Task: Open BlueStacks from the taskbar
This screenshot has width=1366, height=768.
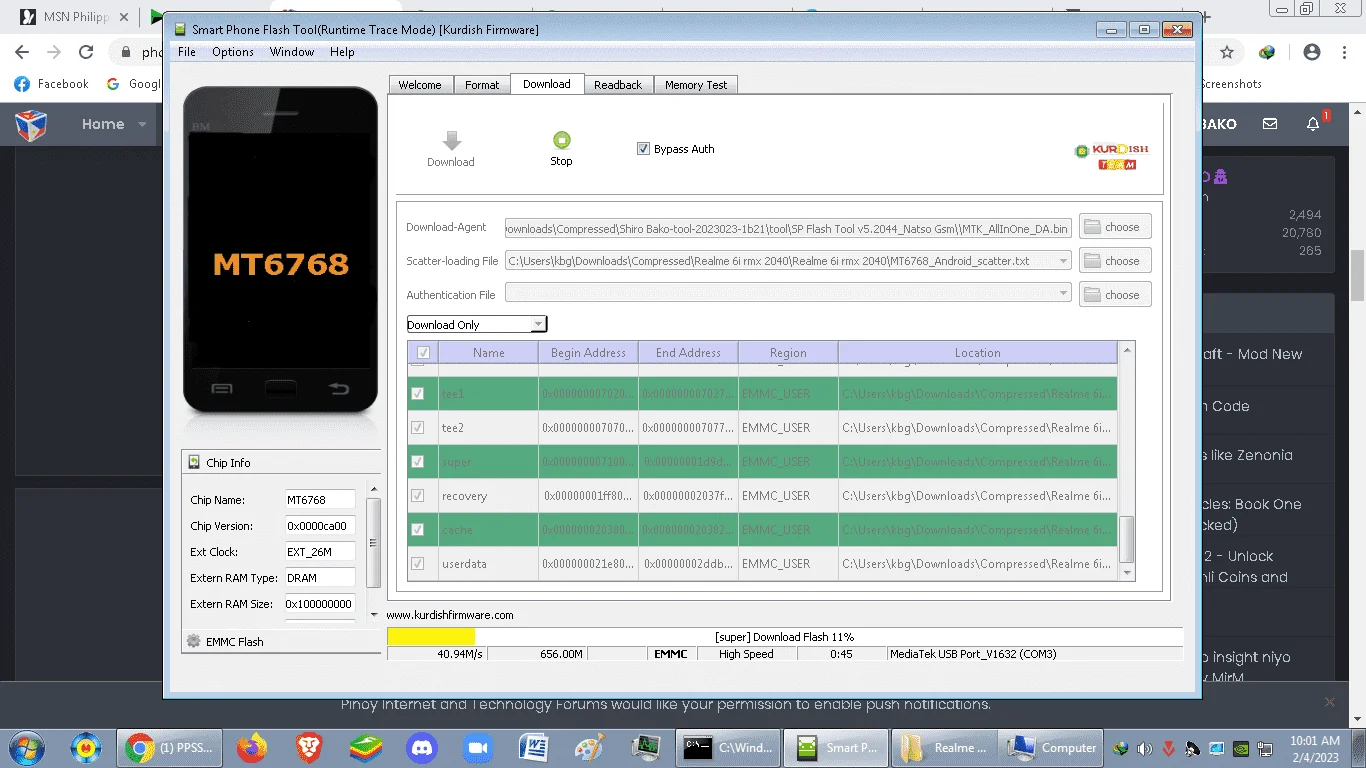Action: click(366, 747)
